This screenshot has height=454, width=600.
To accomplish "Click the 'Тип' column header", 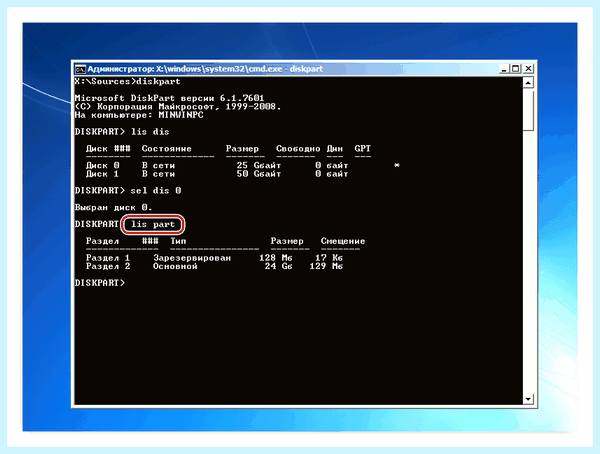I will point(178,241).
